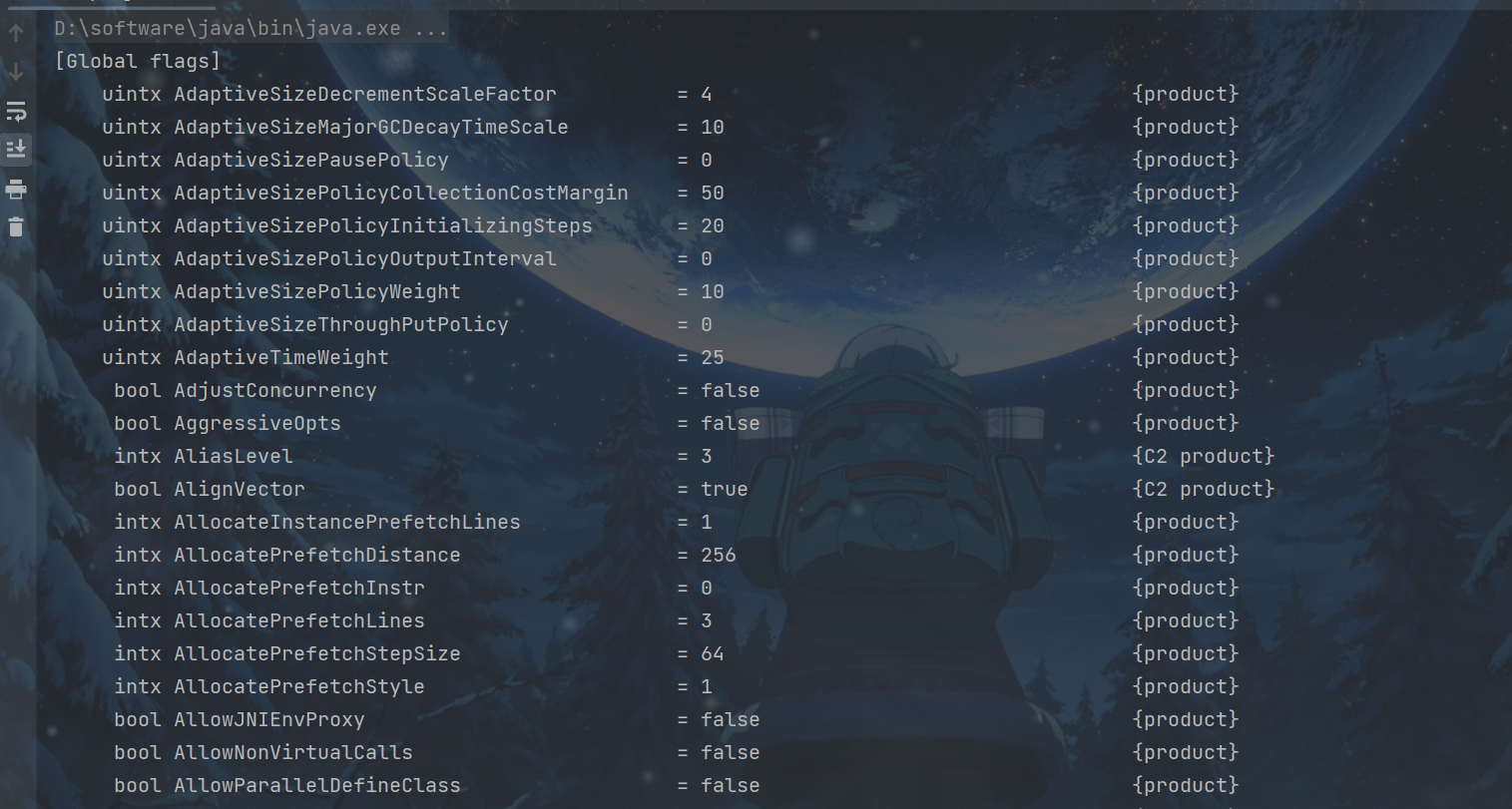Screen dimensions: 1512x809
Task: Click the AdaptiveSizeMajorGCDecayTimeScale flag name
Action: coord(371,127)
